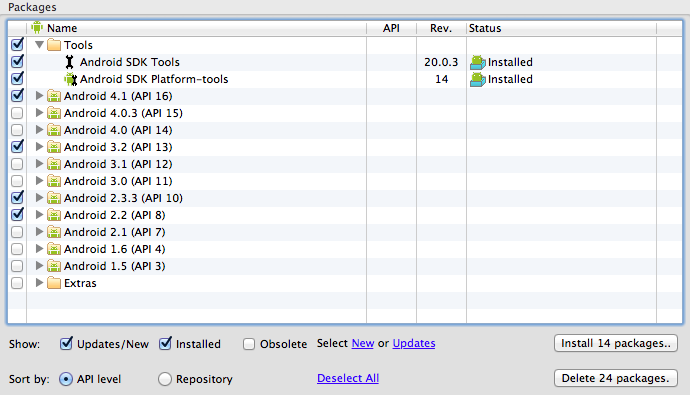Screen dimensions: 690x395
Task: Click the Deselect All link
Action: pyautogui.click(x=348, y=378)
